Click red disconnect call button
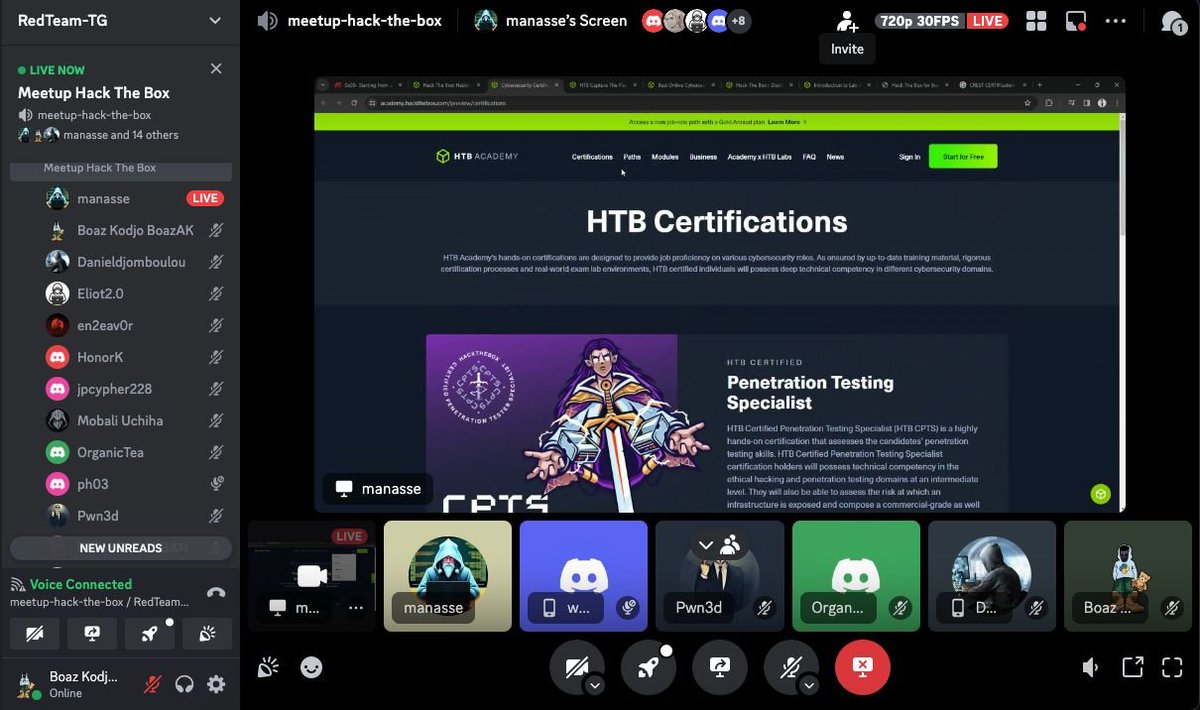1200x710 pixels. (862, 667)
